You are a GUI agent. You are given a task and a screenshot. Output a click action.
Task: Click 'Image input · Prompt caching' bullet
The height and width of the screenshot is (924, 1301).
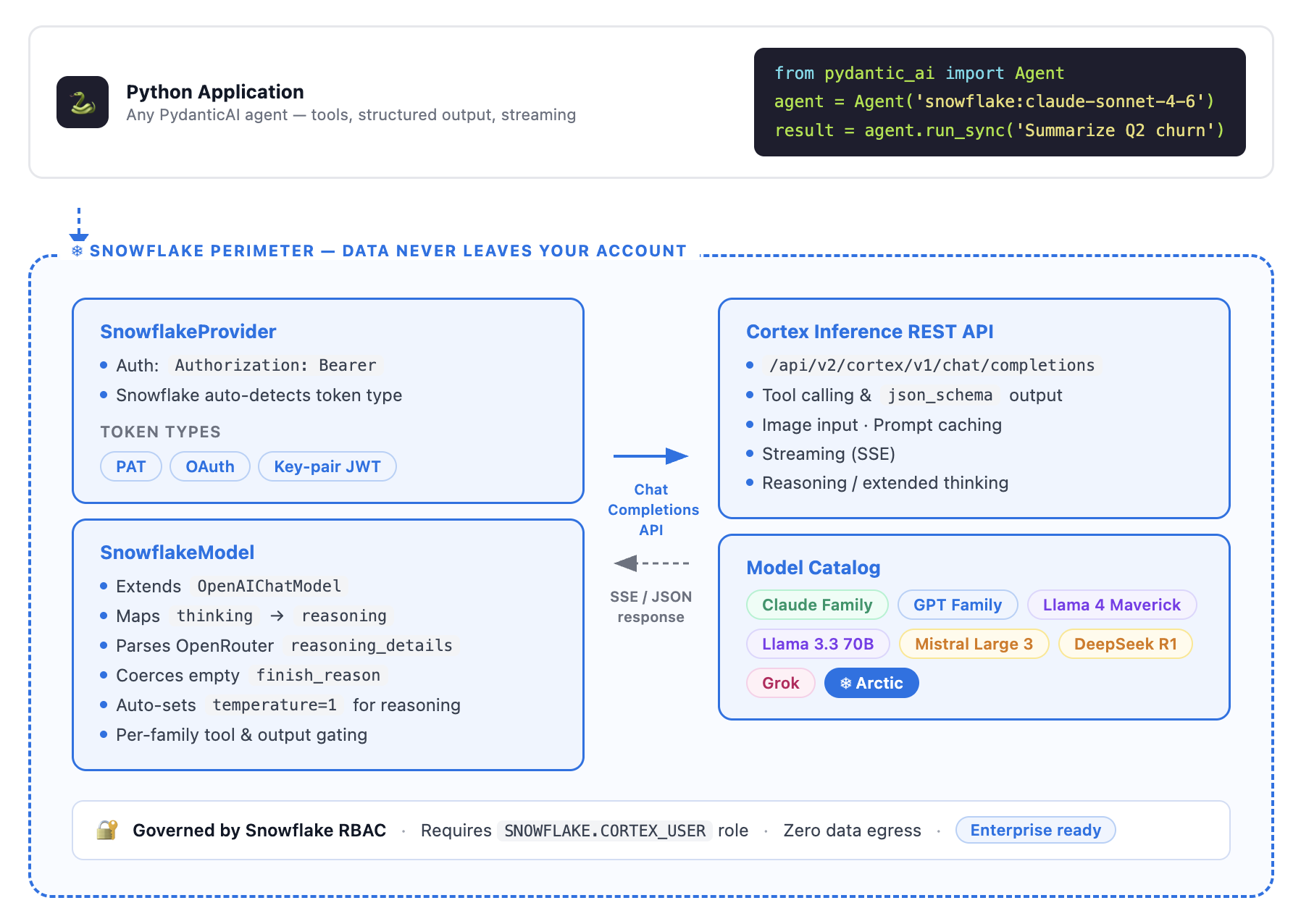882,425
